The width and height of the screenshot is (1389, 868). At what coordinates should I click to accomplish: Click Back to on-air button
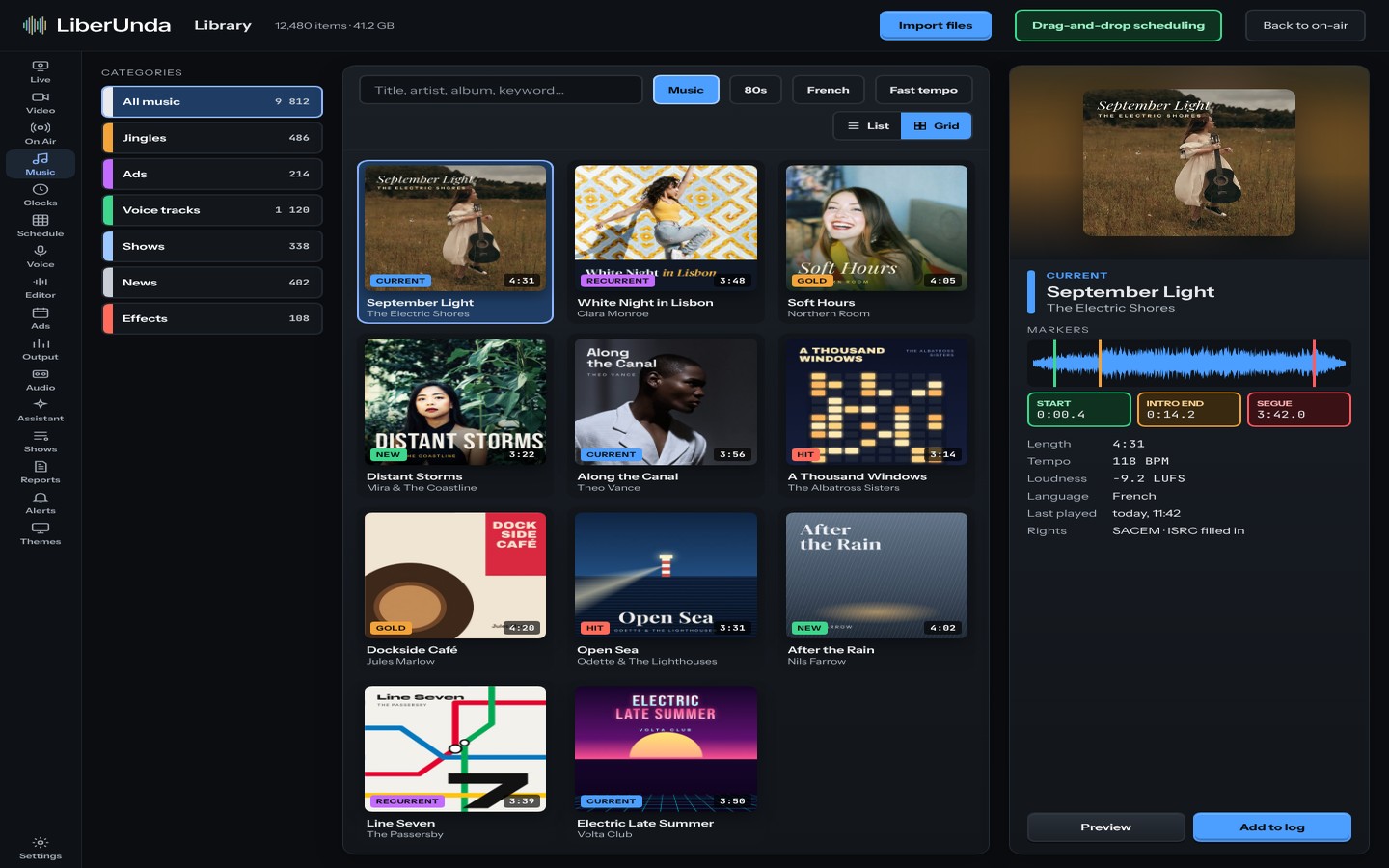pos(1305,25)
